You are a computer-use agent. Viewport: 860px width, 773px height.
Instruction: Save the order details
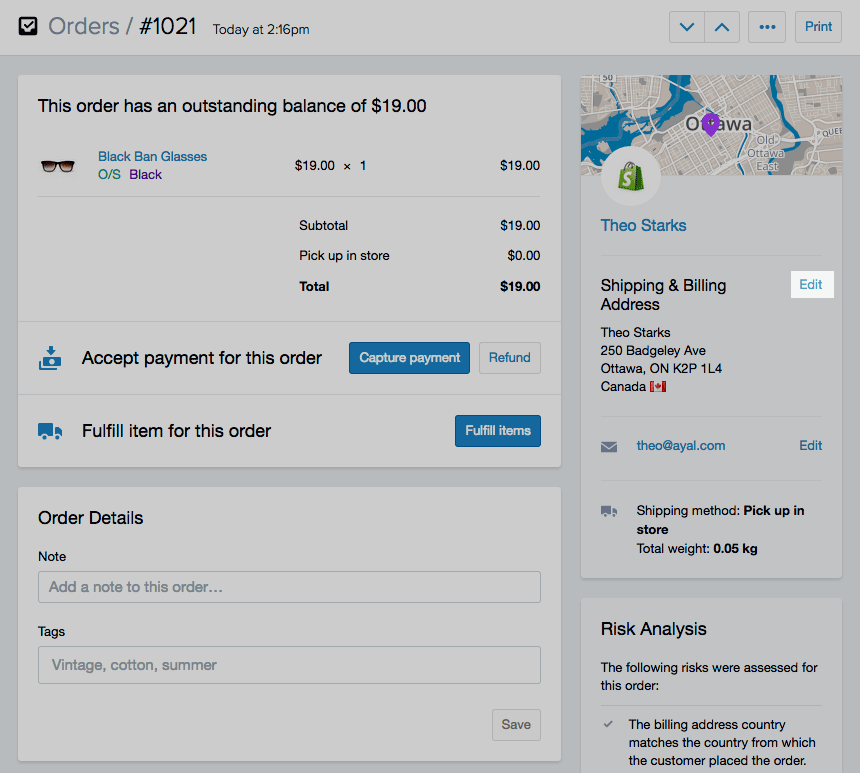[x=516, y=725]
